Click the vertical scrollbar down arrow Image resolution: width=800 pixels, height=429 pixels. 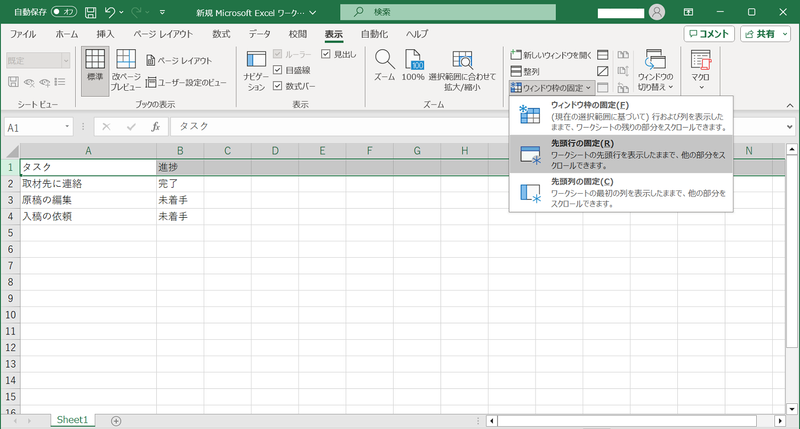(x=791, y=409)
